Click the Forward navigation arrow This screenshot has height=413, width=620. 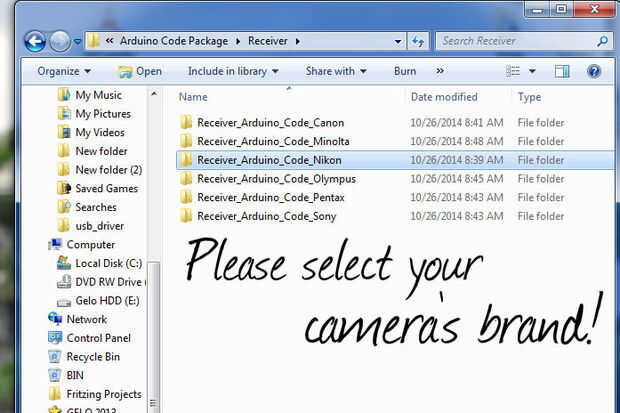pos(60,42)
